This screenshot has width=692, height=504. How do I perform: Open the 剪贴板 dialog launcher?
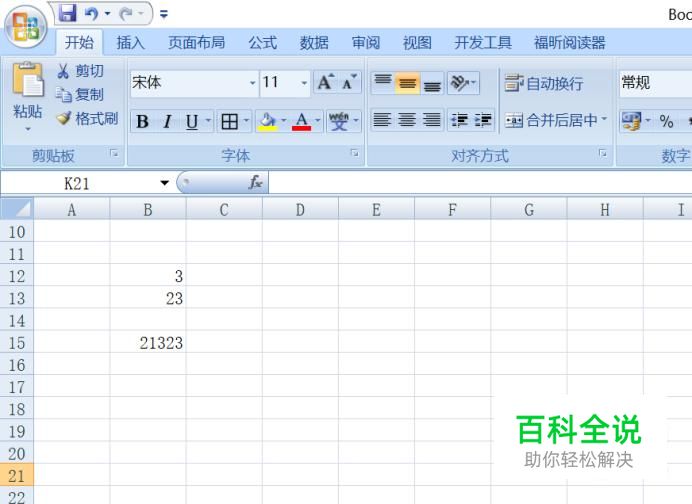click(x=114, y=153)
